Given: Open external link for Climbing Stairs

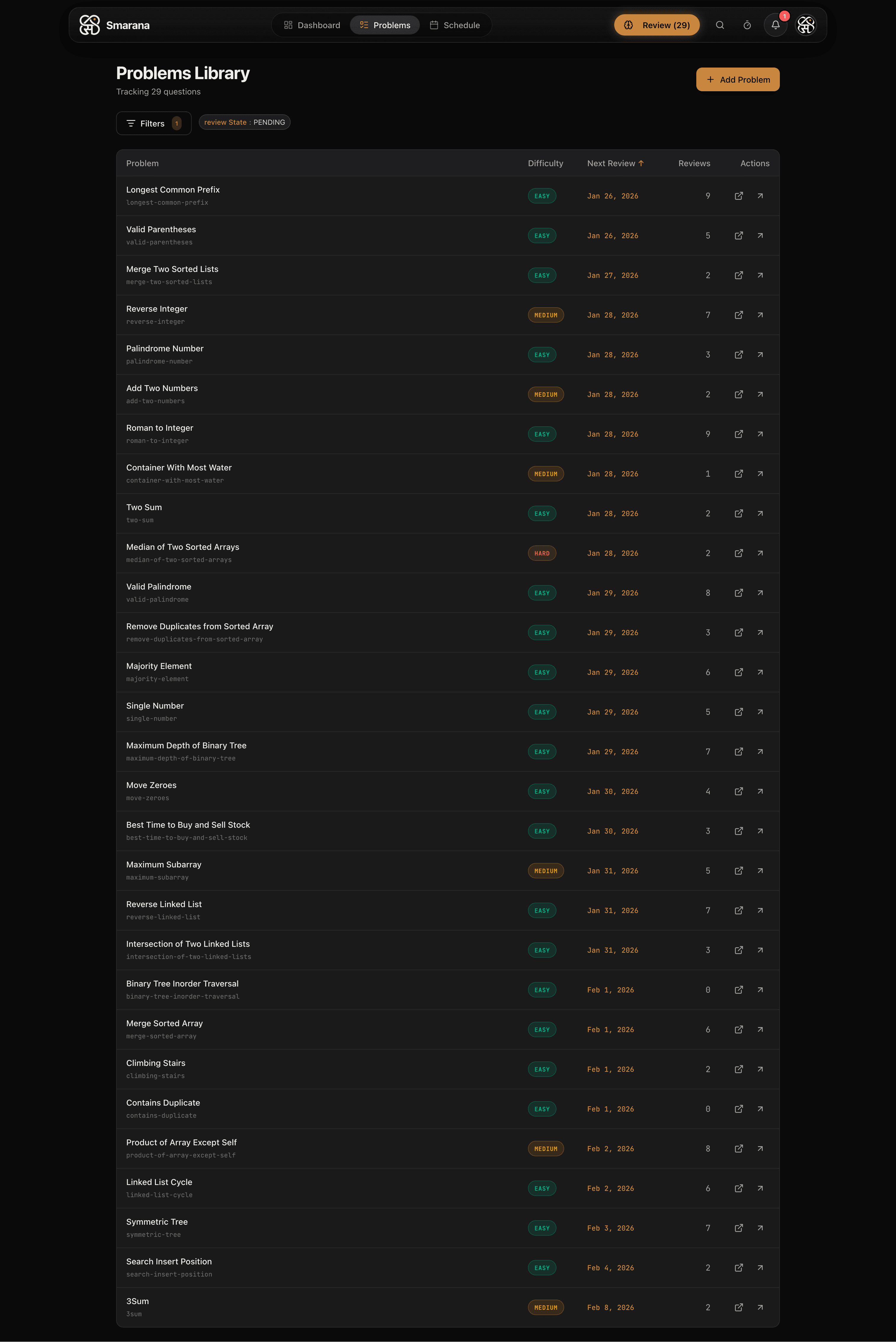Looking at the screenshot, I should point(738,1069).
